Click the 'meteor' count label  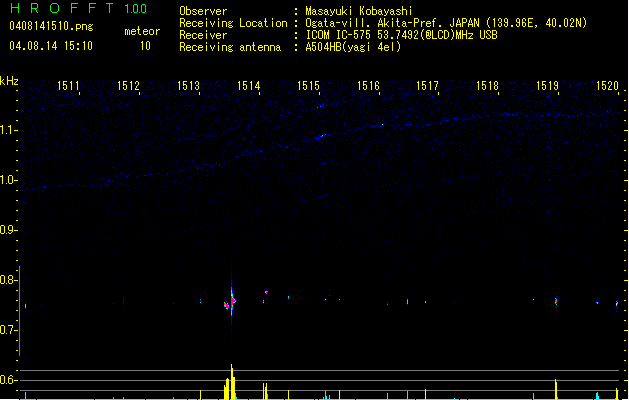[x=142, y=31]
